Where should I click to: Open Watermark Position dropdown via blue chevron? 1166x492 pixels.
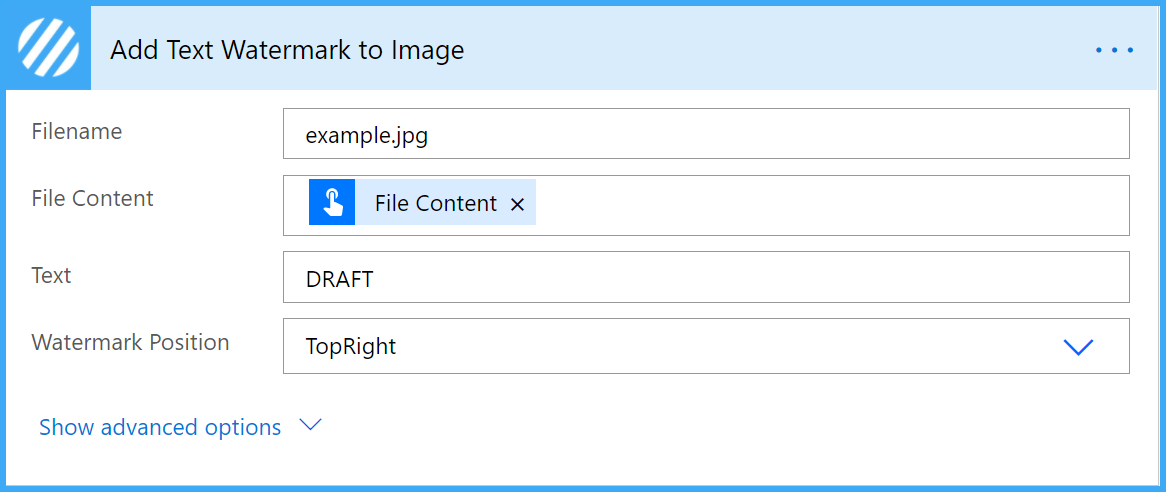1078,347
